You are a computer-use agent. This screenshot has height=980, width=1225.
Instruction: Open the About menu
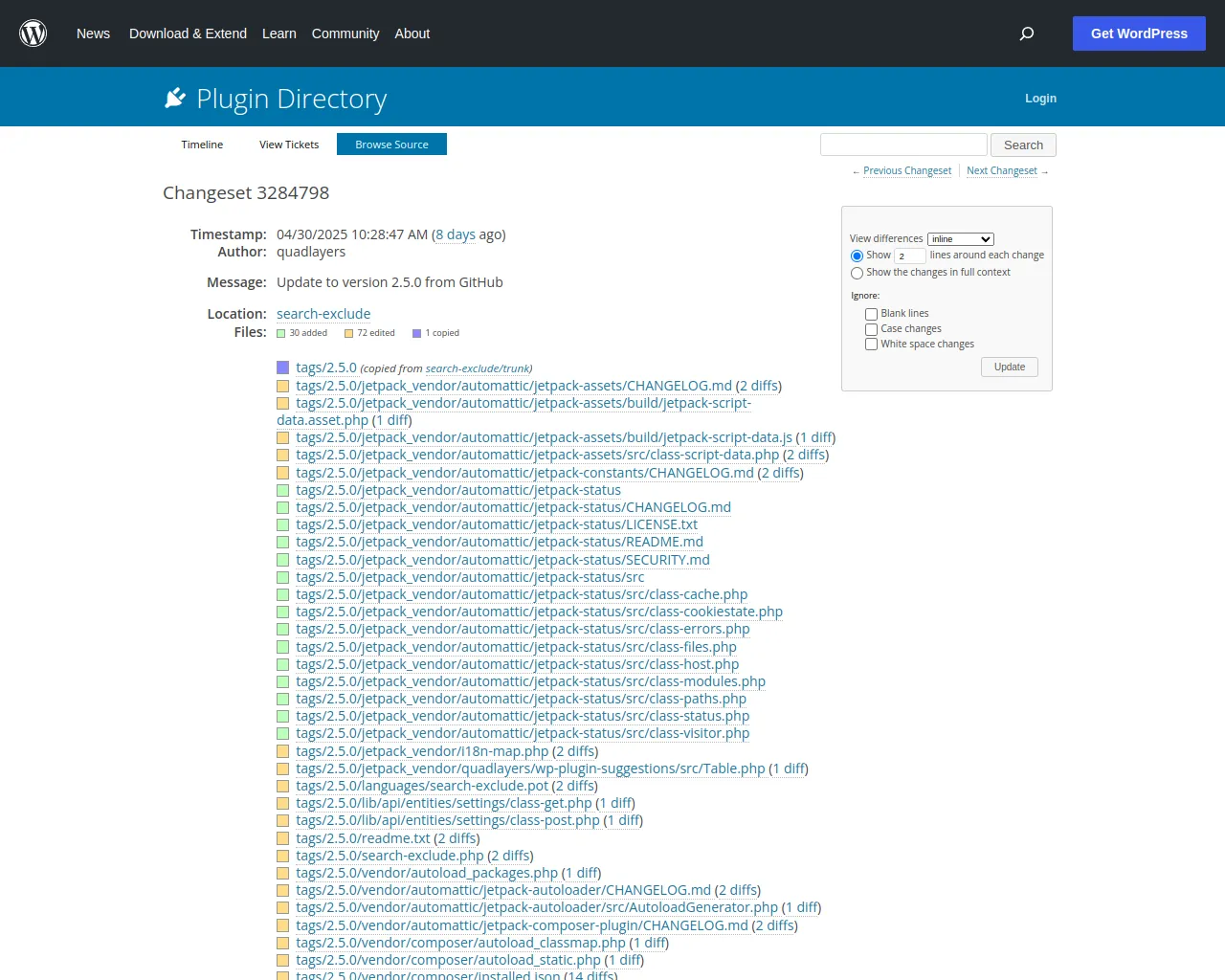412,33
